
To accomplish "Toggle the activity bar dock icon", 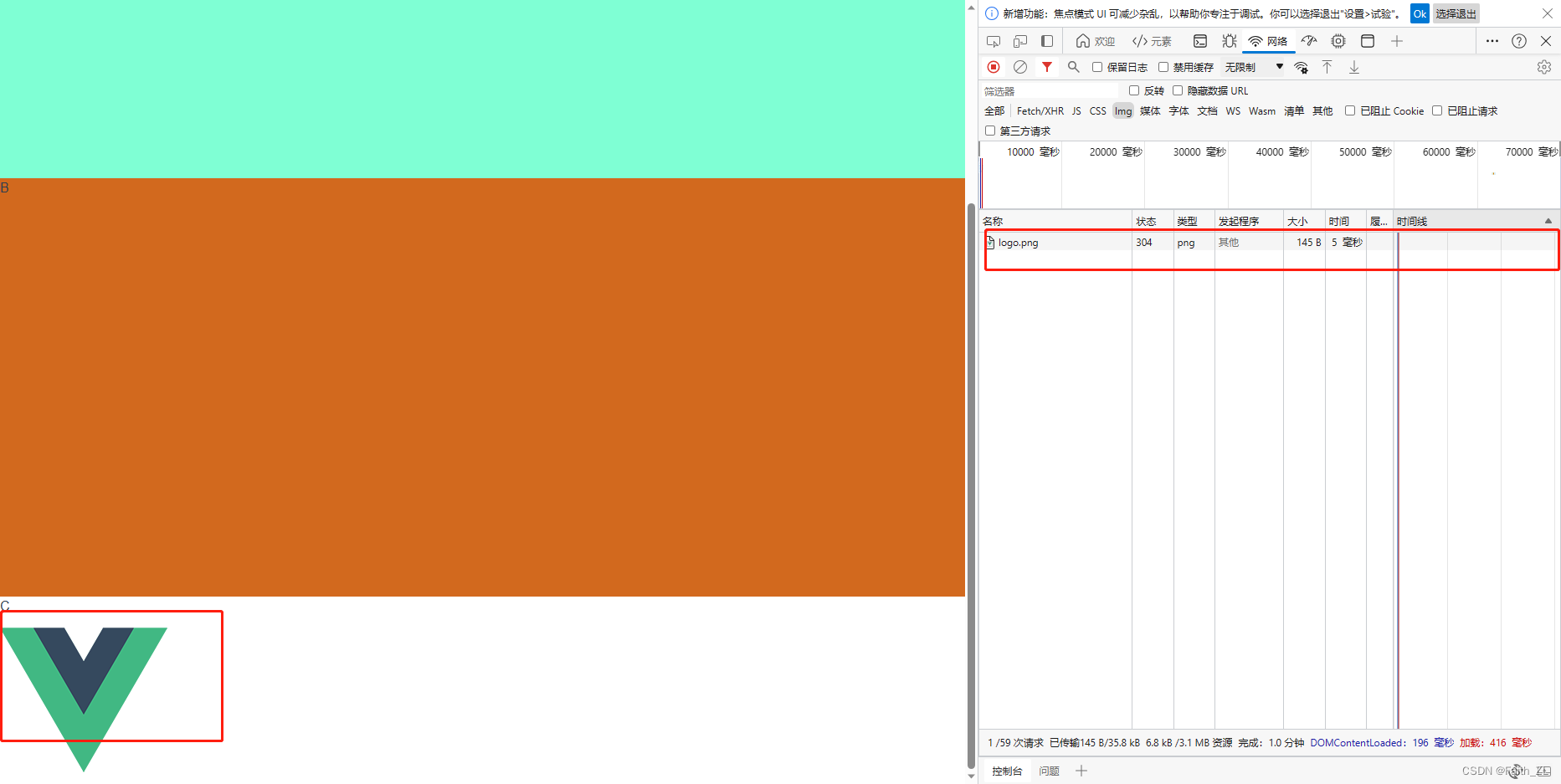I will click(1047, 41).
